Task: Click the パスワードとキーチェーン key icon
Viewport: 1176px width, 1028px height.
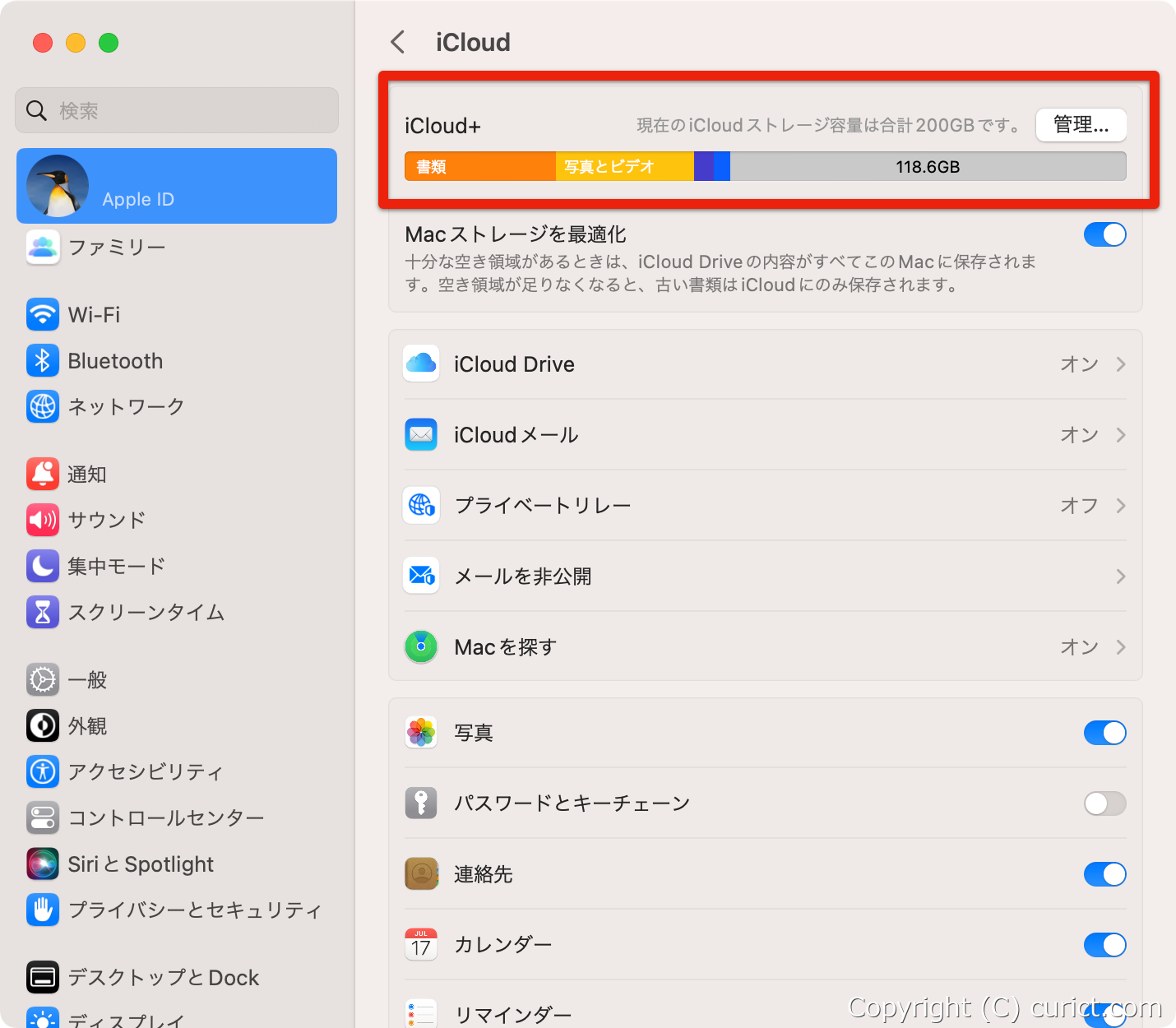Action: point(421,803)
